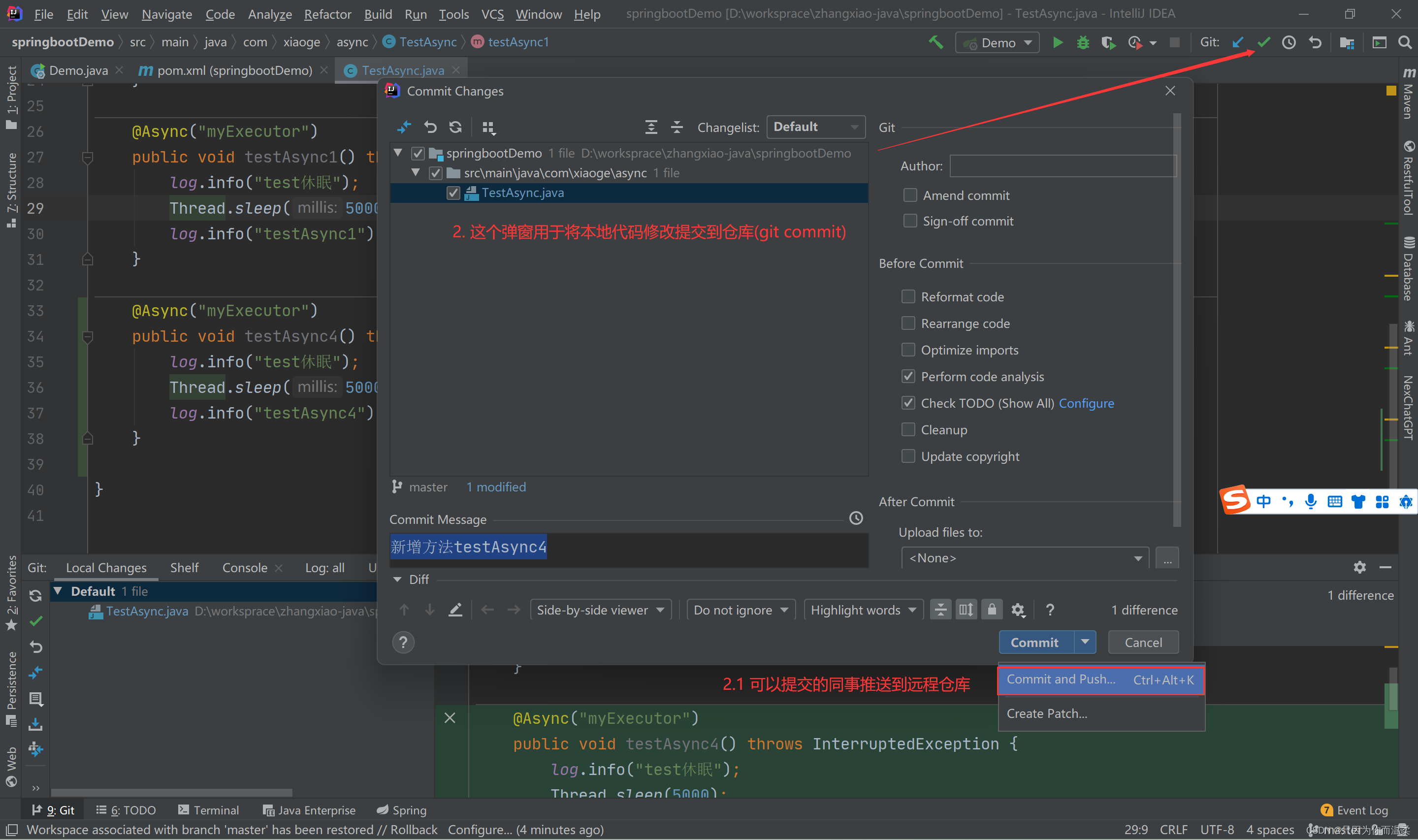
Task: Click the Cancel button
Action: 1143,642
